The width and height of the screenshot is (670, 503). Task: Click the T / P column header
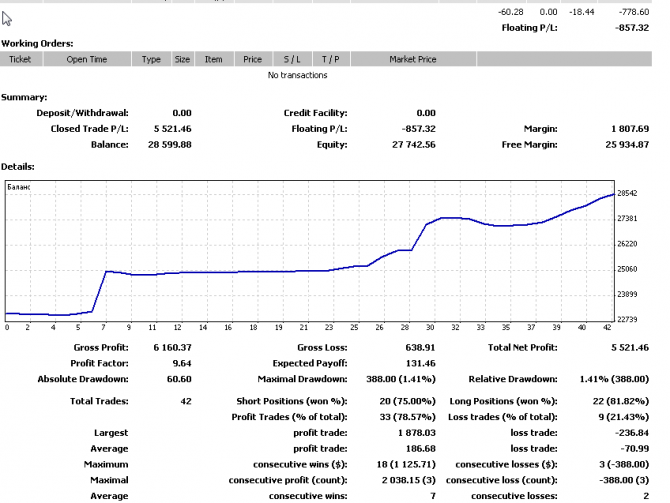pos(331,59)
